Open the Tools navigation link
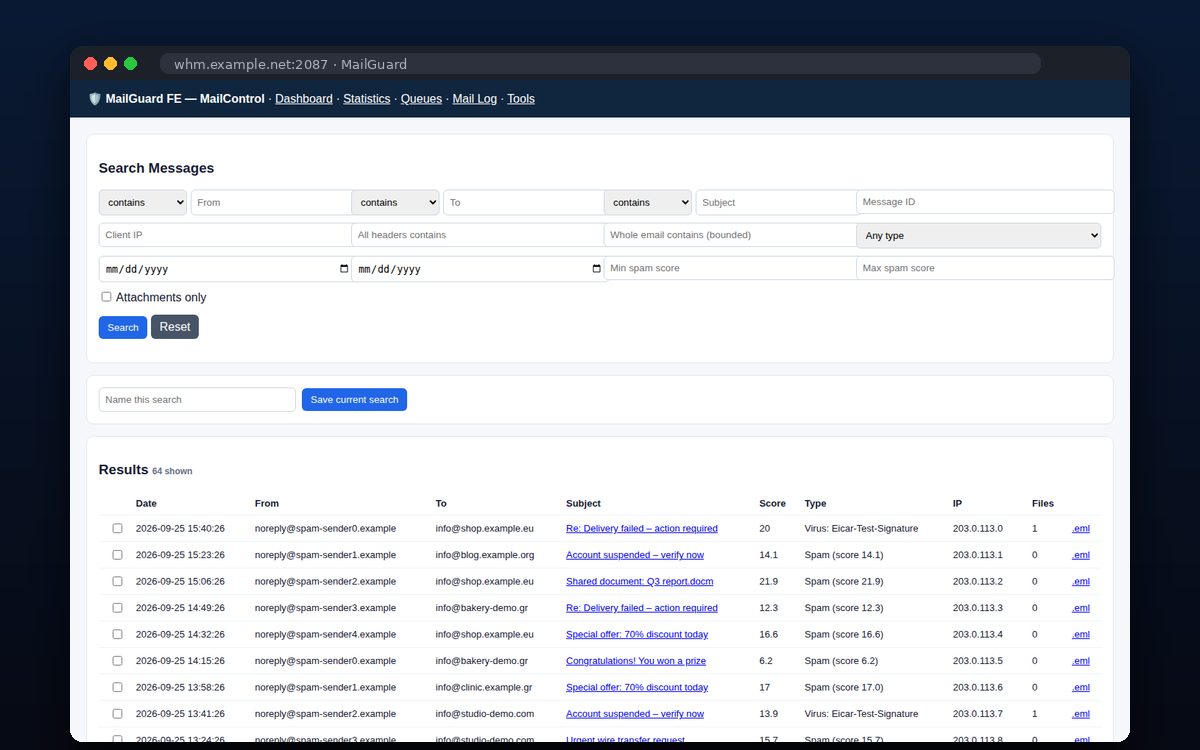Image resolution: width=1200 pixels, height=750 pixels. (521, 99)
